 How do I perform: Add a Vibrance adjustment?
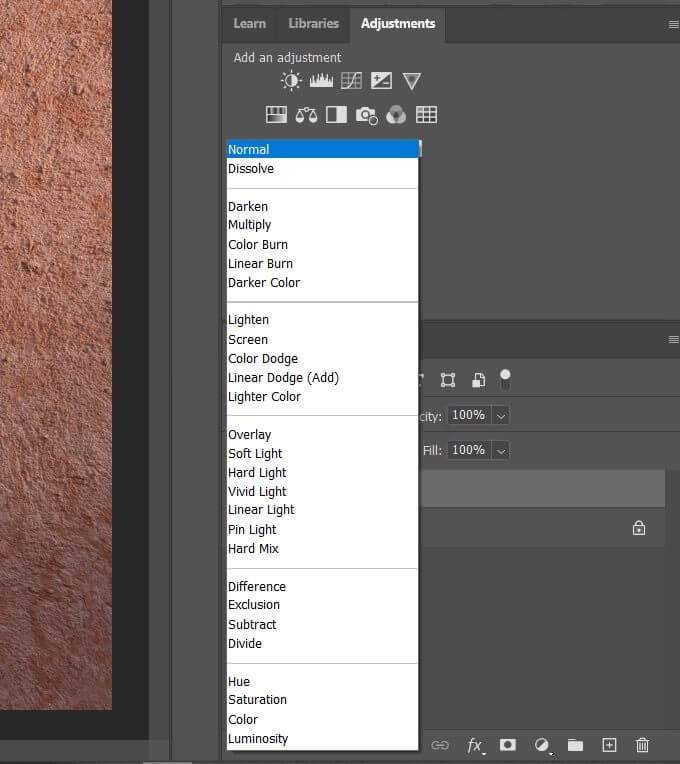click(411, 81)
